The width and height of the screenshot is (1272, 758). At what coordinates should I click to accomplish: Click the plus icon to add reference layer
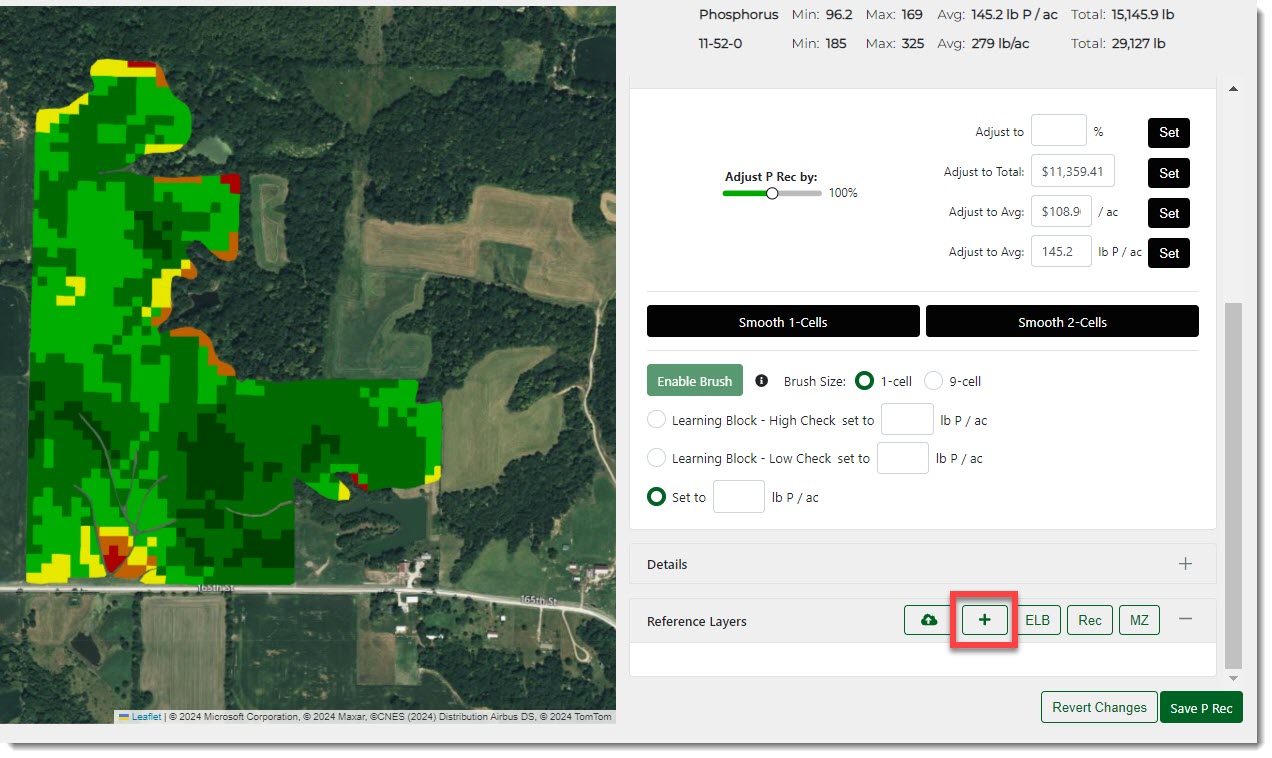point(984,620)
